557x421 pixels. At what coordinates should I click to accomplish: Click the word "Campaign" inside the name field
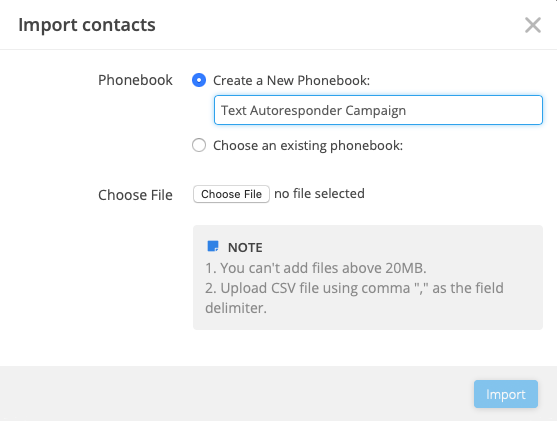[x=375, y=111]
